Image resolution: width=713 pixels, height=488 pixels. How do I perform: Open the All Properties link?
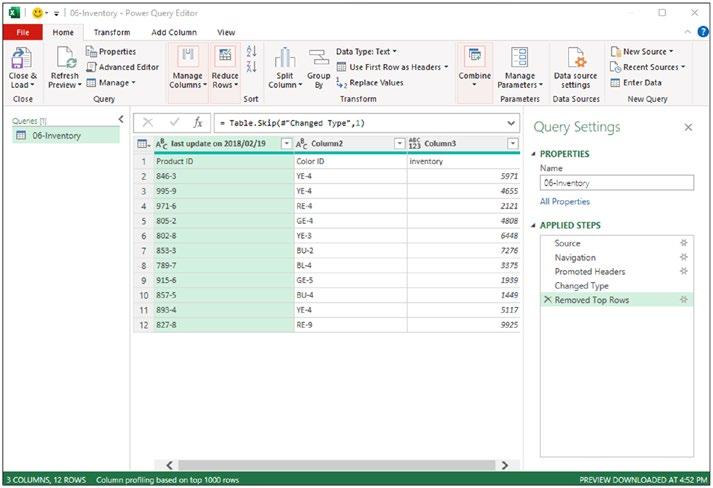click(565, 201)
